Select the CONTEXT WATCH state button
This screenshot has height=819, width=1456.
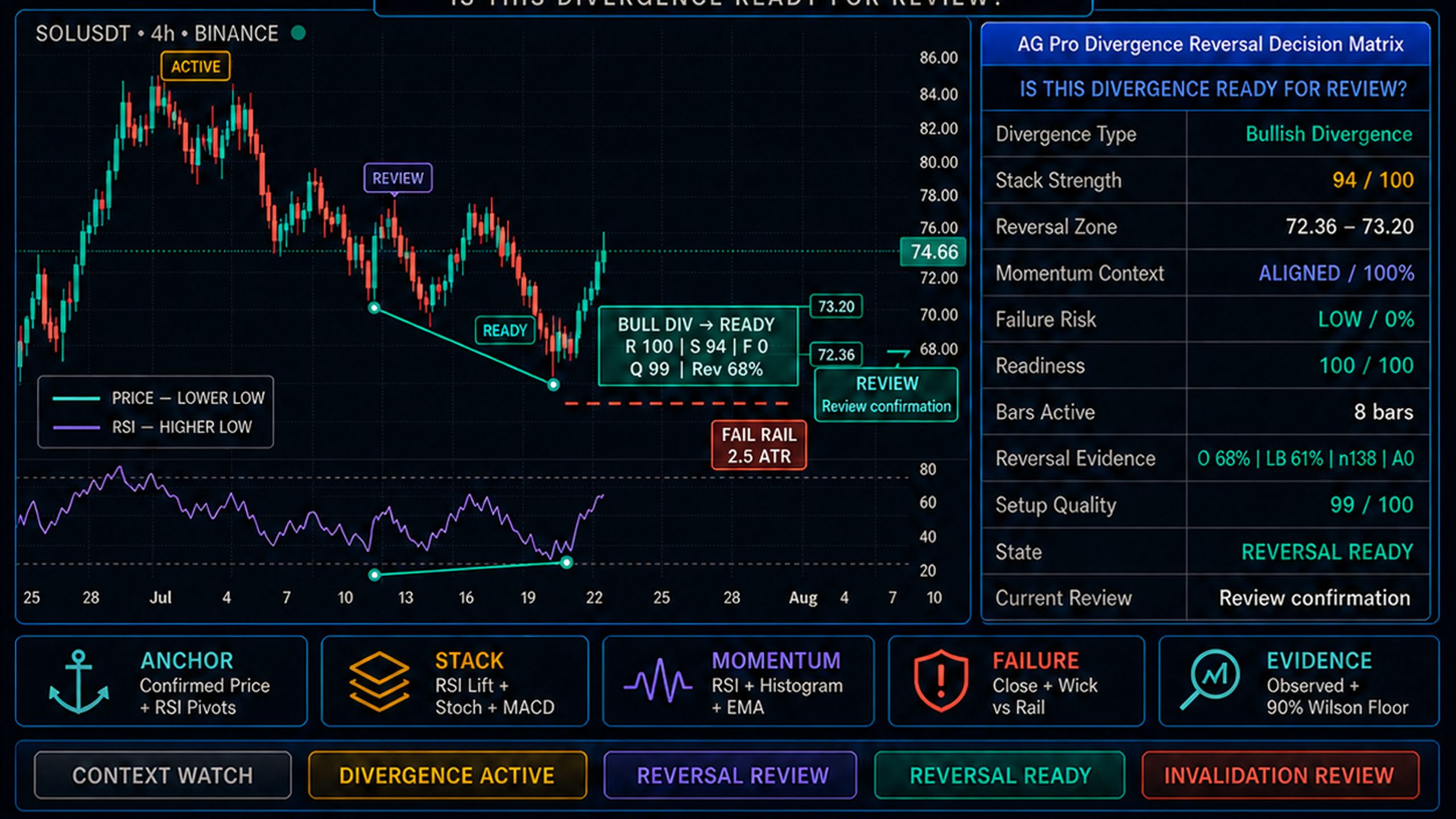click(163, 776)
